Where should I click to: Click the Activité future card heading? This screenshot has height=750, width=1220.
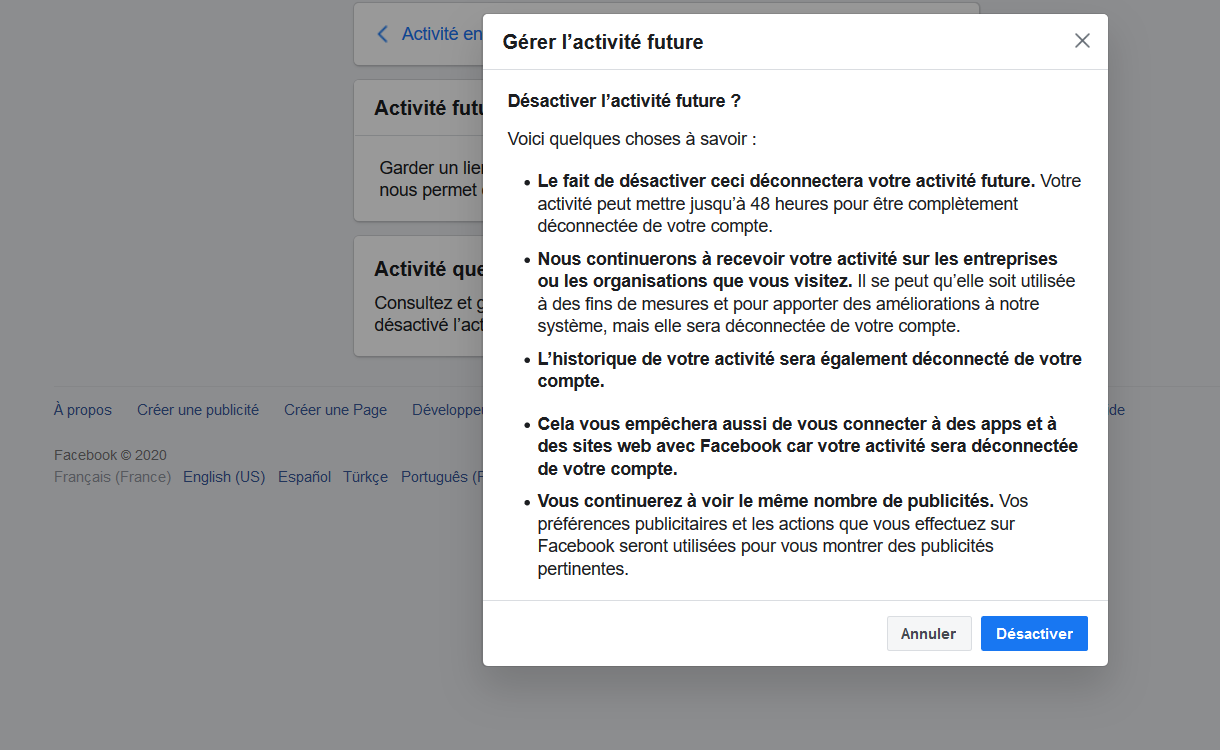coord(428,108)
